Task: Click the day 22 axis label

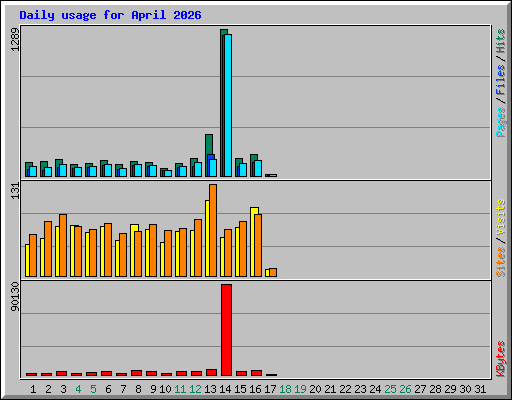Action: click(x=345, y=389)
